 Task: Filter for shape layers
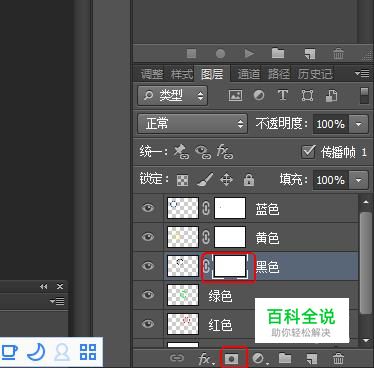tap(307, 96)
